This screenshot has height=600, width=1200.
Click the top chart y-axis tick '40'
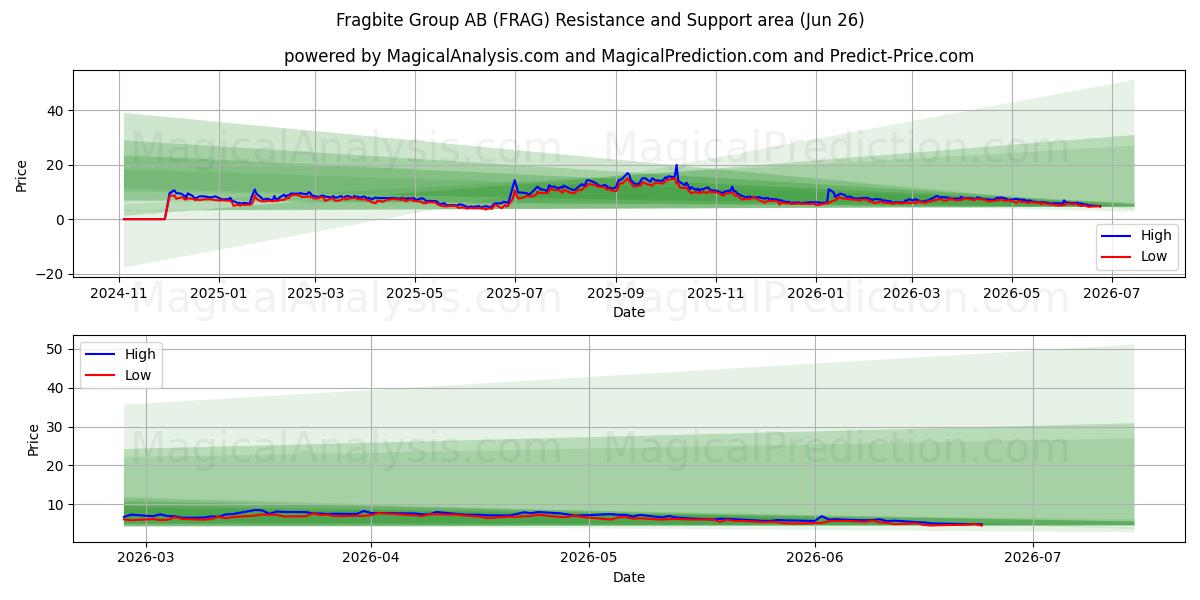click(x=57, y=111)
